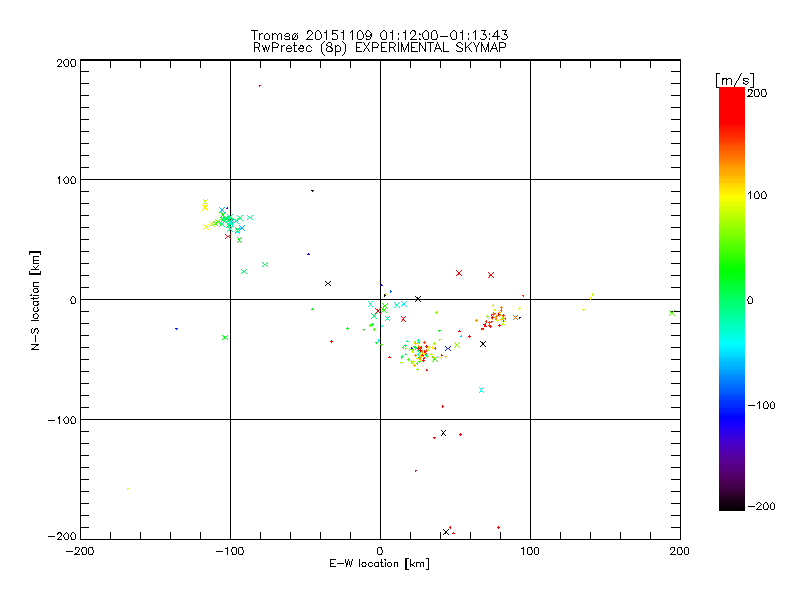800x600 pixels.
Task: Click the y-axis tick label 200
Action: 66,63
